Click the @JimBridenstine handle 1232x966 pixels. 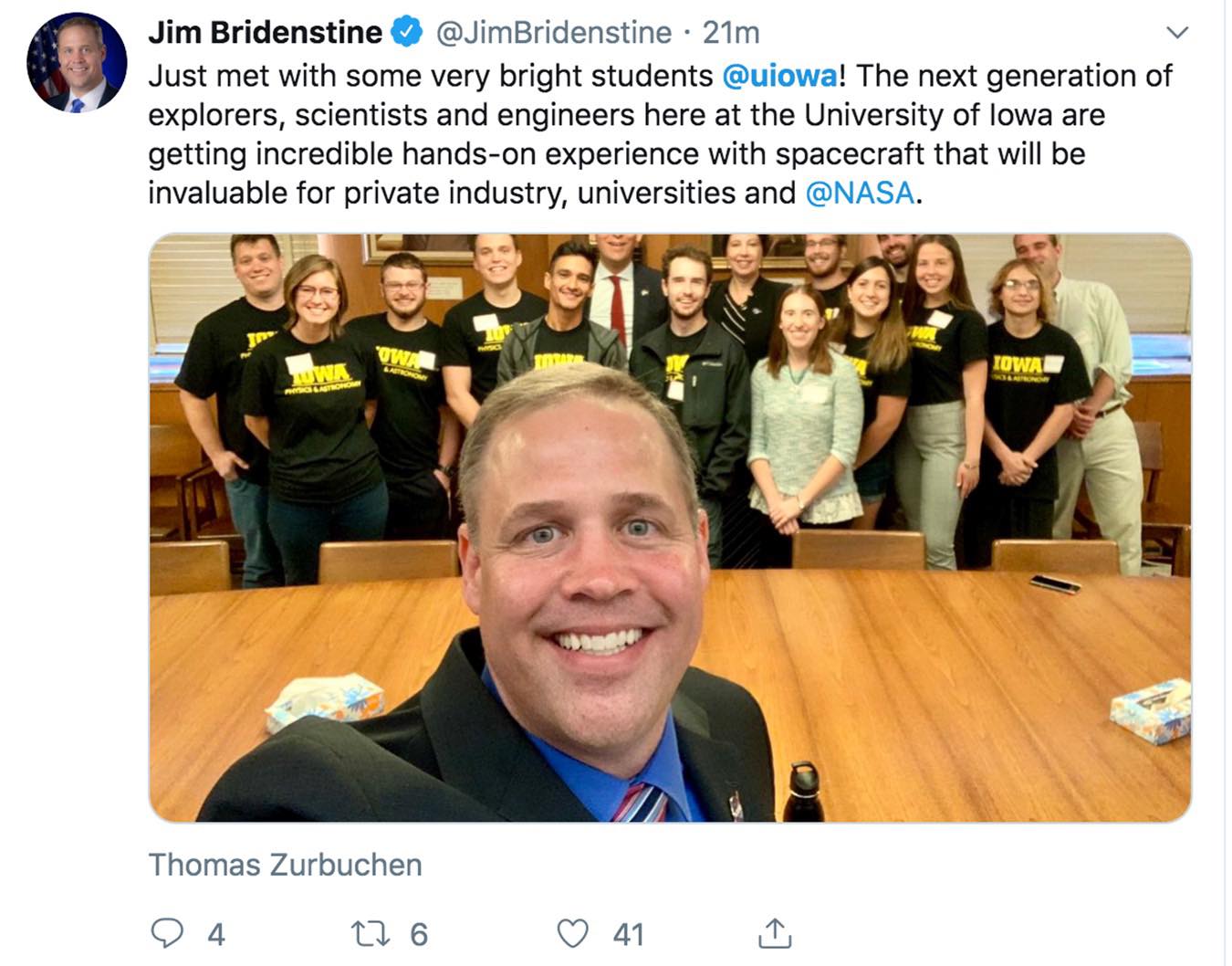pos(554,33)
